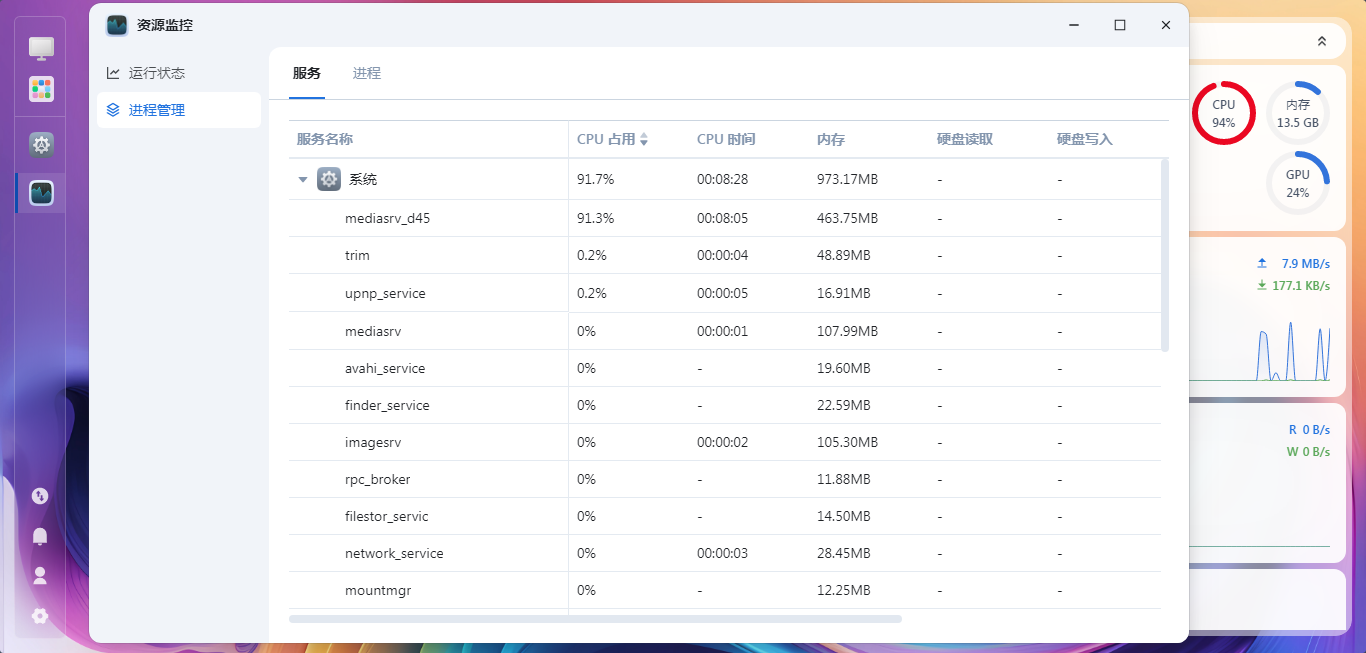The width and height of the screenshot is (1366, 653).
Task: Click the horizontal table scrollbar
Action: click(595, 619)
